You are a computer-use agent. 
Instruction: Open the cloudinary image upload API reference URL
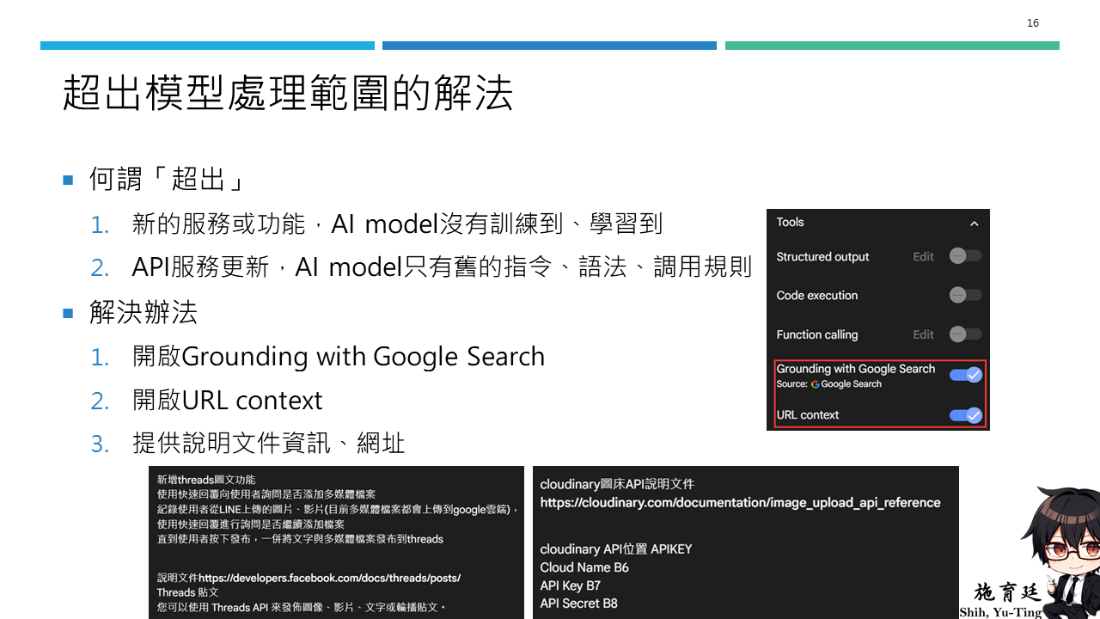click(740, 502)
